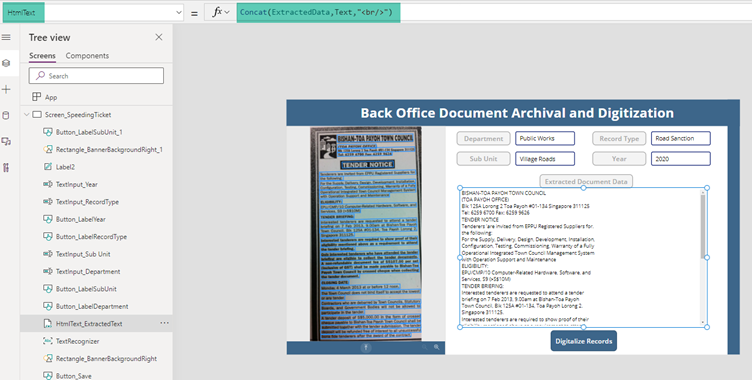
Task: Click the Button_LabelRecordType control icon
Action: (47, 237)
